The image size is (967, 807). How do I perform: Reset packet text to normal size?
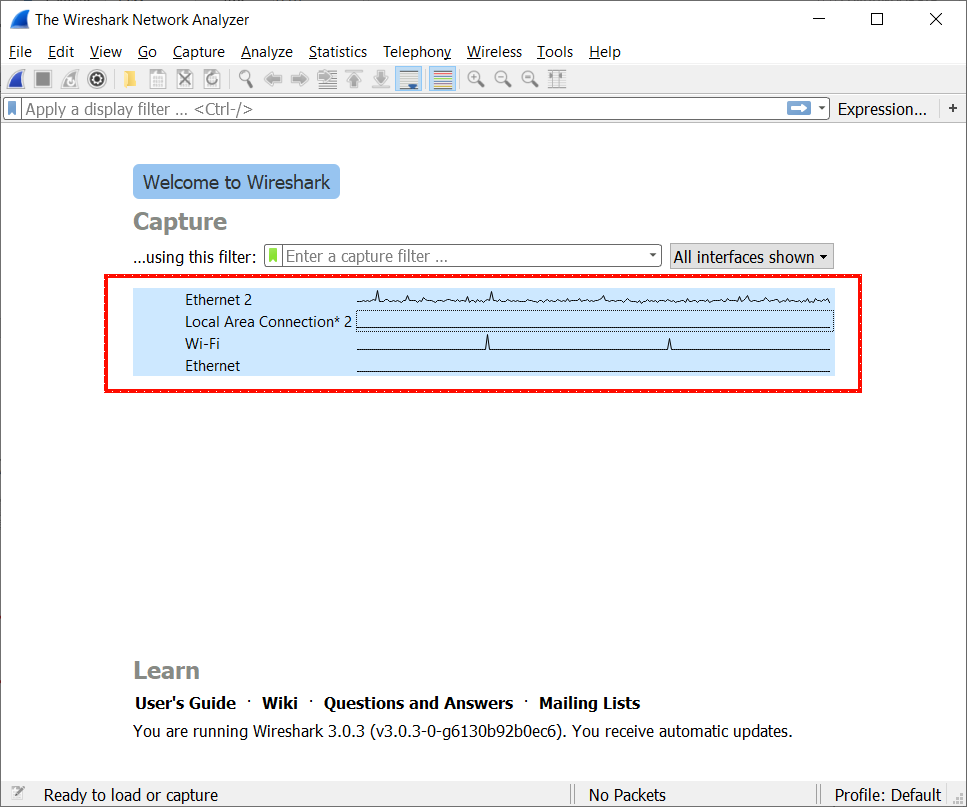[530, 79]
